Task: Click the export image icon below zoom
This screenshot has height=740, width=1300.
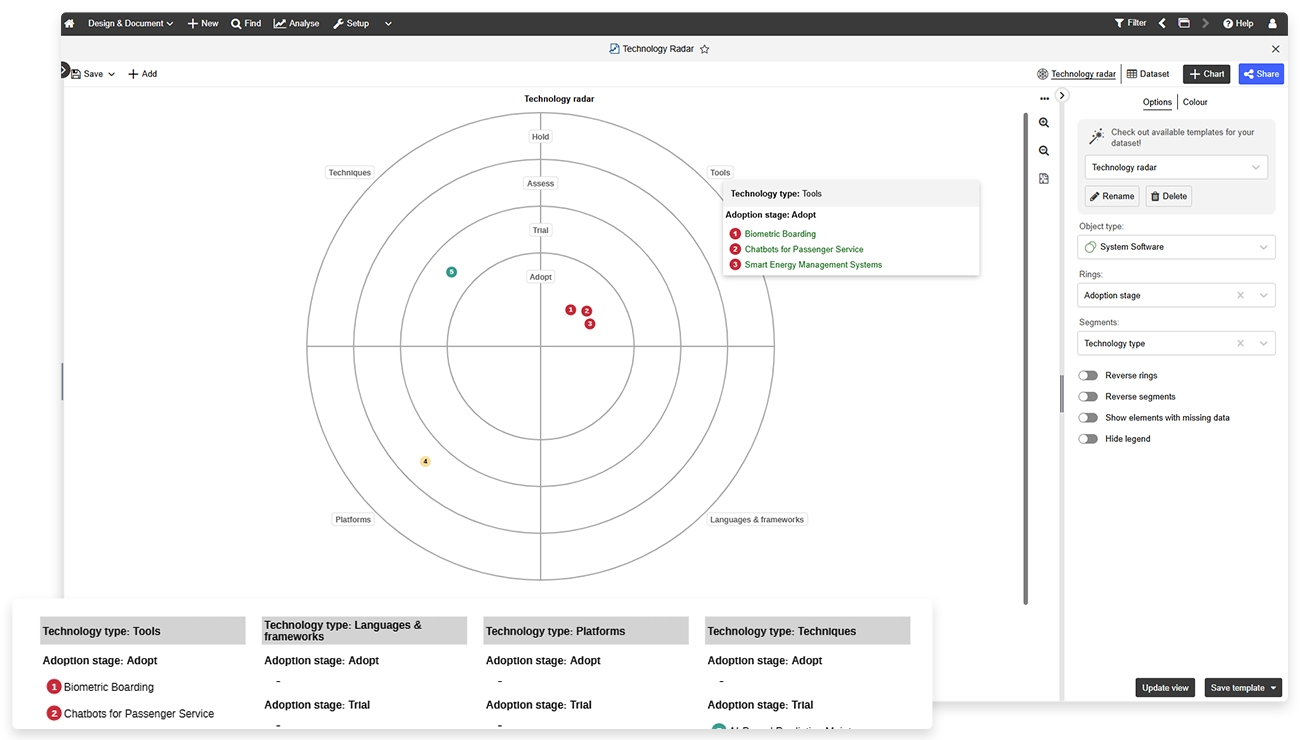Action: [x=1044, y=179]
